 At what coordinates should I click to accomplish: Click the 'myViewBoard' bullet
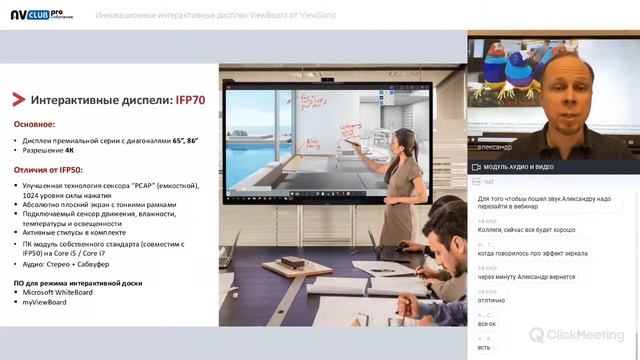coord(44,302)
